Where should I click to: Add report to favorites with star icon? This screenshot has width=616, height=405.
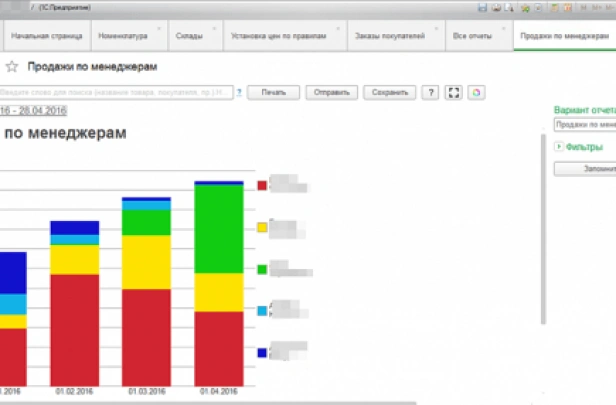[x=12, y=67]
